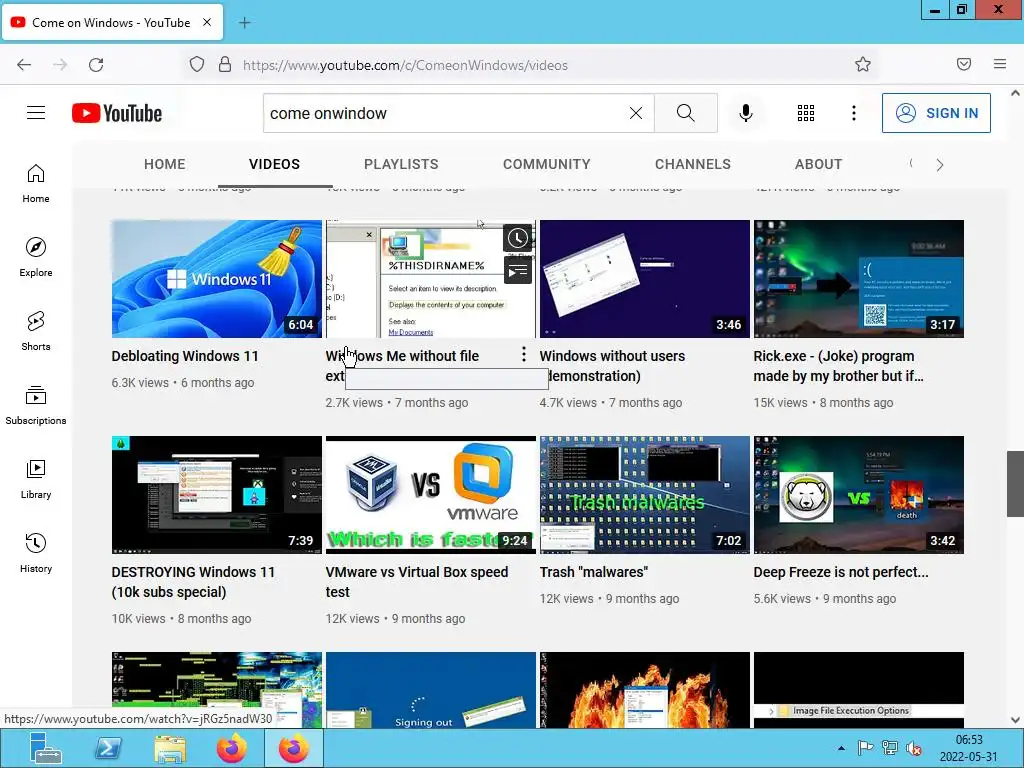The width and height of the screenshot is (1024, 768).
Task: Open the COMMUNITY tab
Action: (x=547, y=165)
